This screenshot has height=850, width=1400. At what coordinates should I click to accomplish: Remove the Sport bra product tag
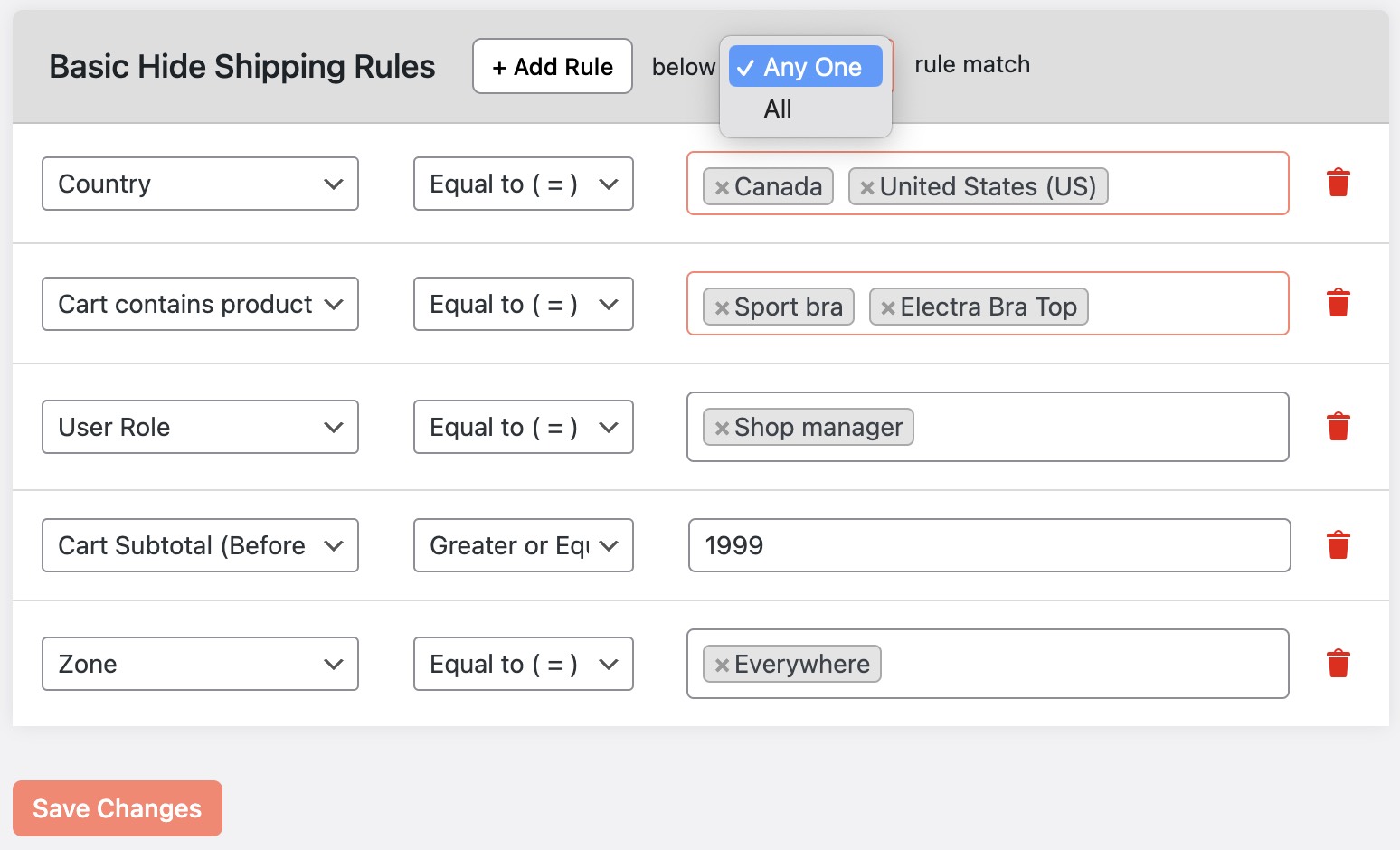[721, 307]
